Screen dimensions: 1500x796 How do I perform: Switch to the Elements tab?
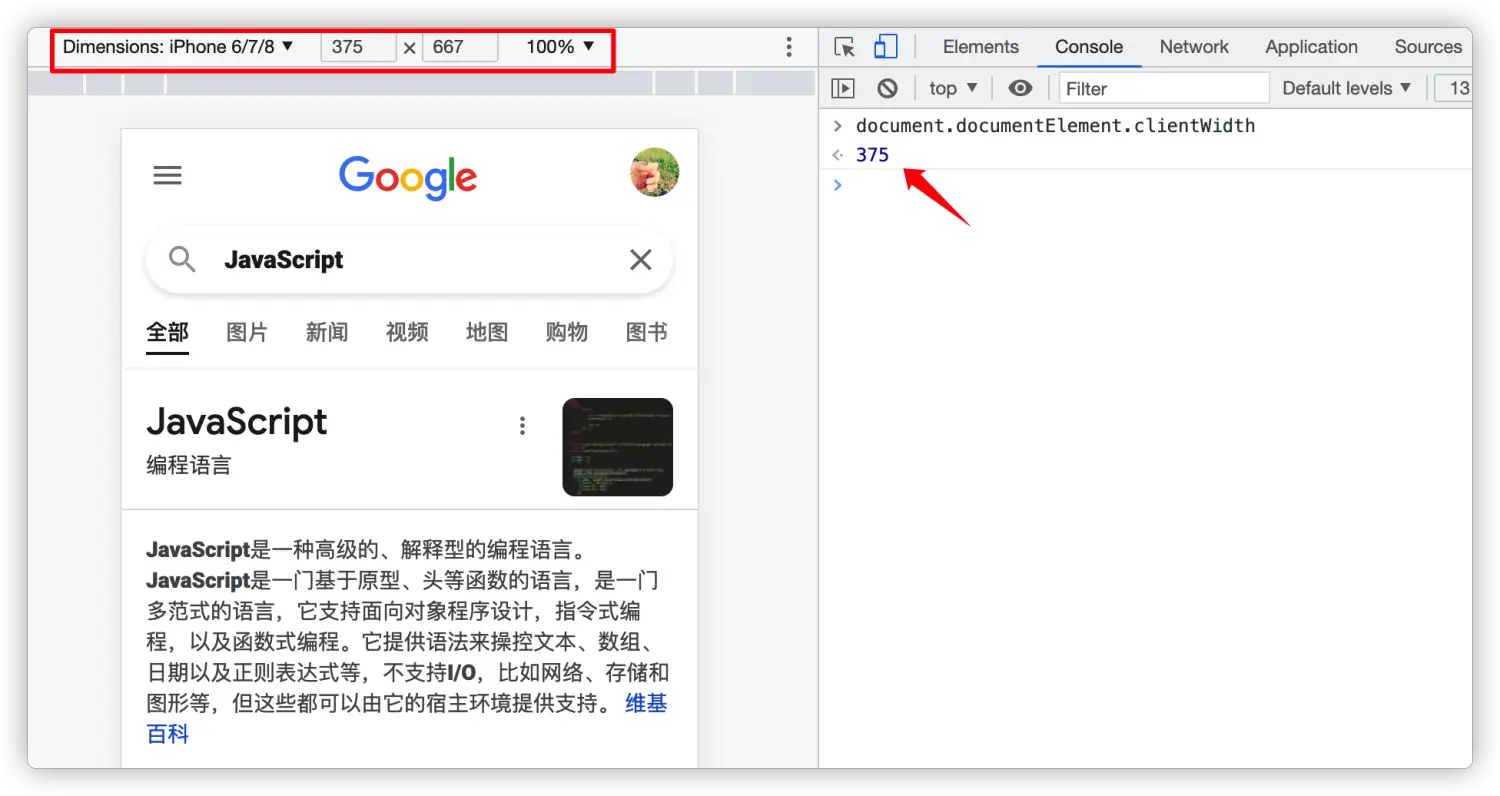(981, 47)
